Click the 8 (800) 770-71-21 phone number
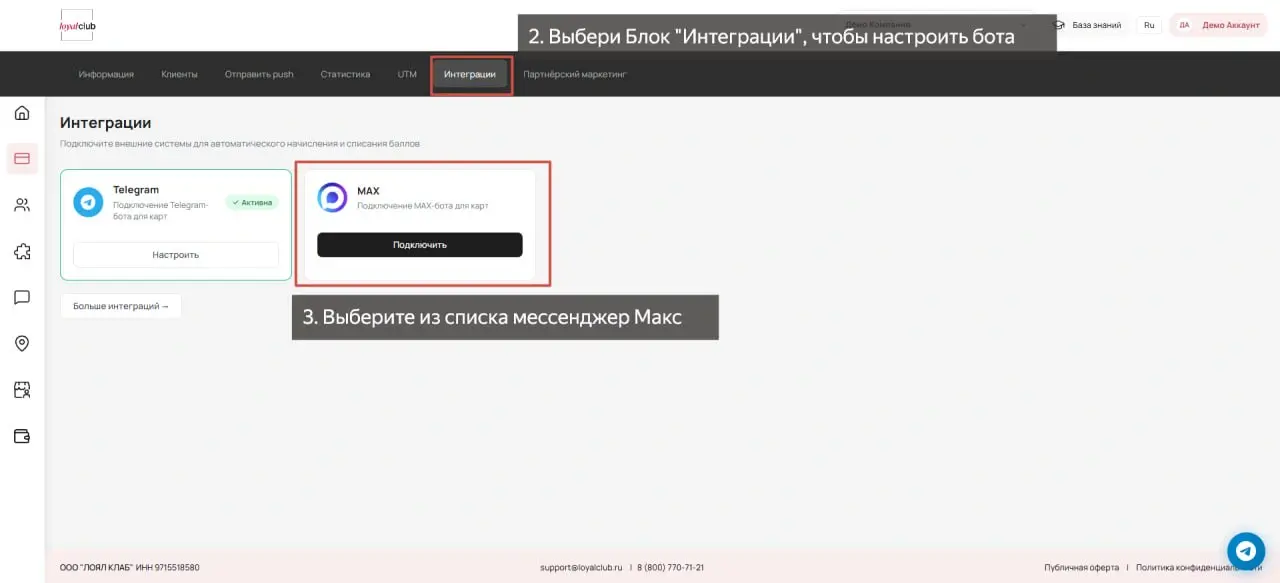1280x583 pixels. 670,567
